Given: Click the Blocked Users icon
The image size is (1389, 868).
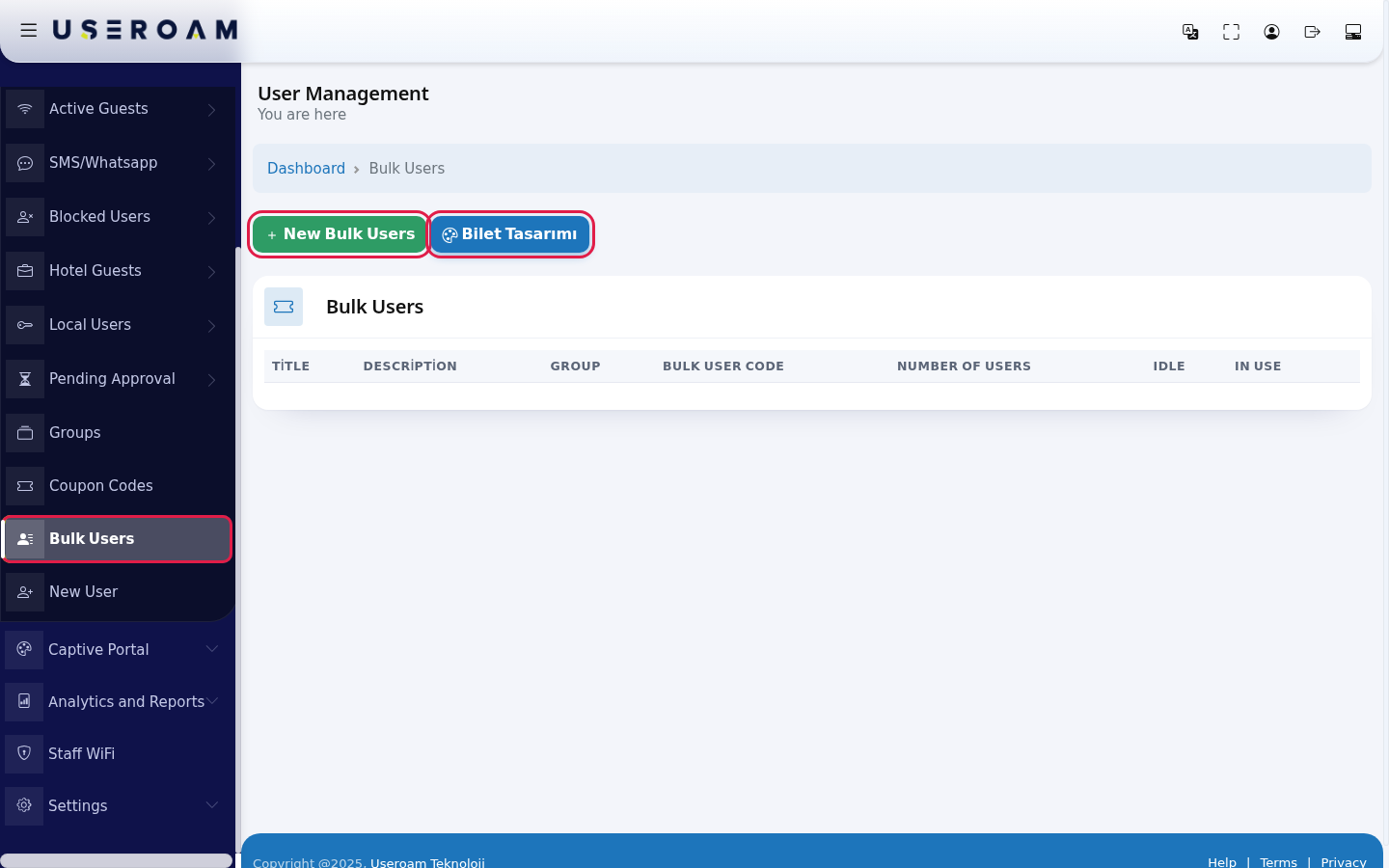Looking at the screenshot, I should tap(25, 217).
